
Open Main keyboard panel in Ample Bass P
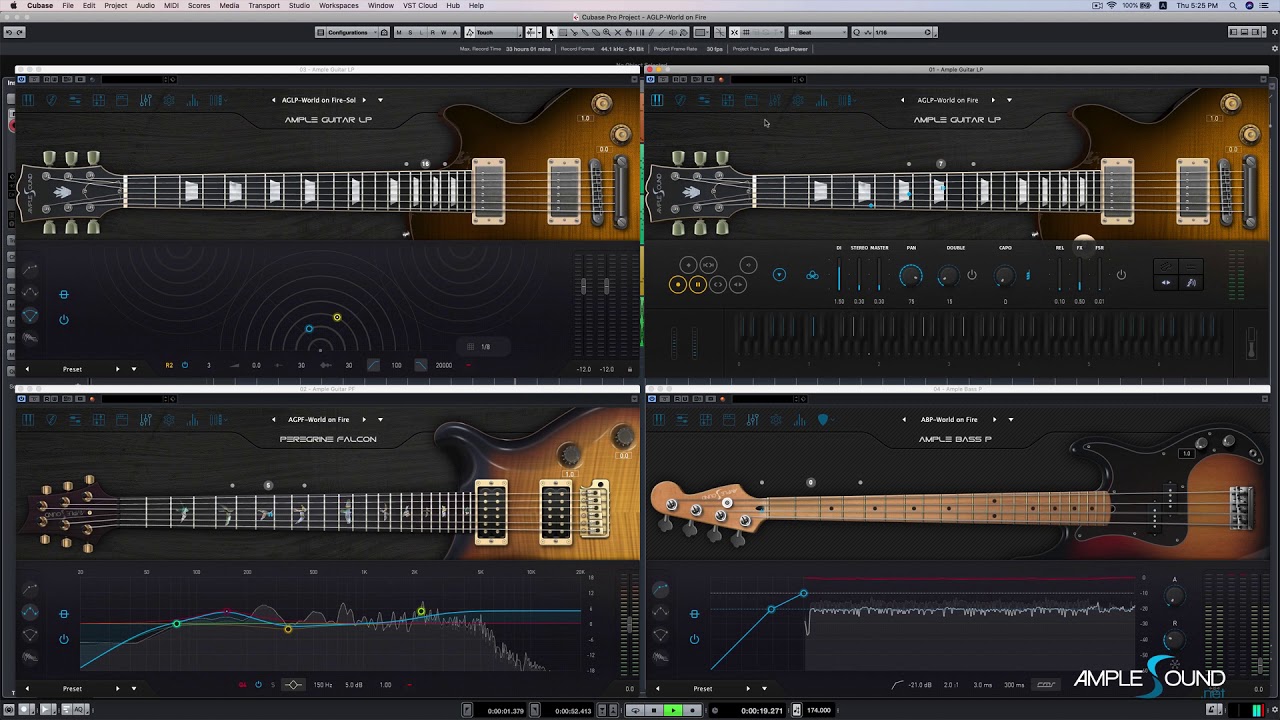pos(657,420)
